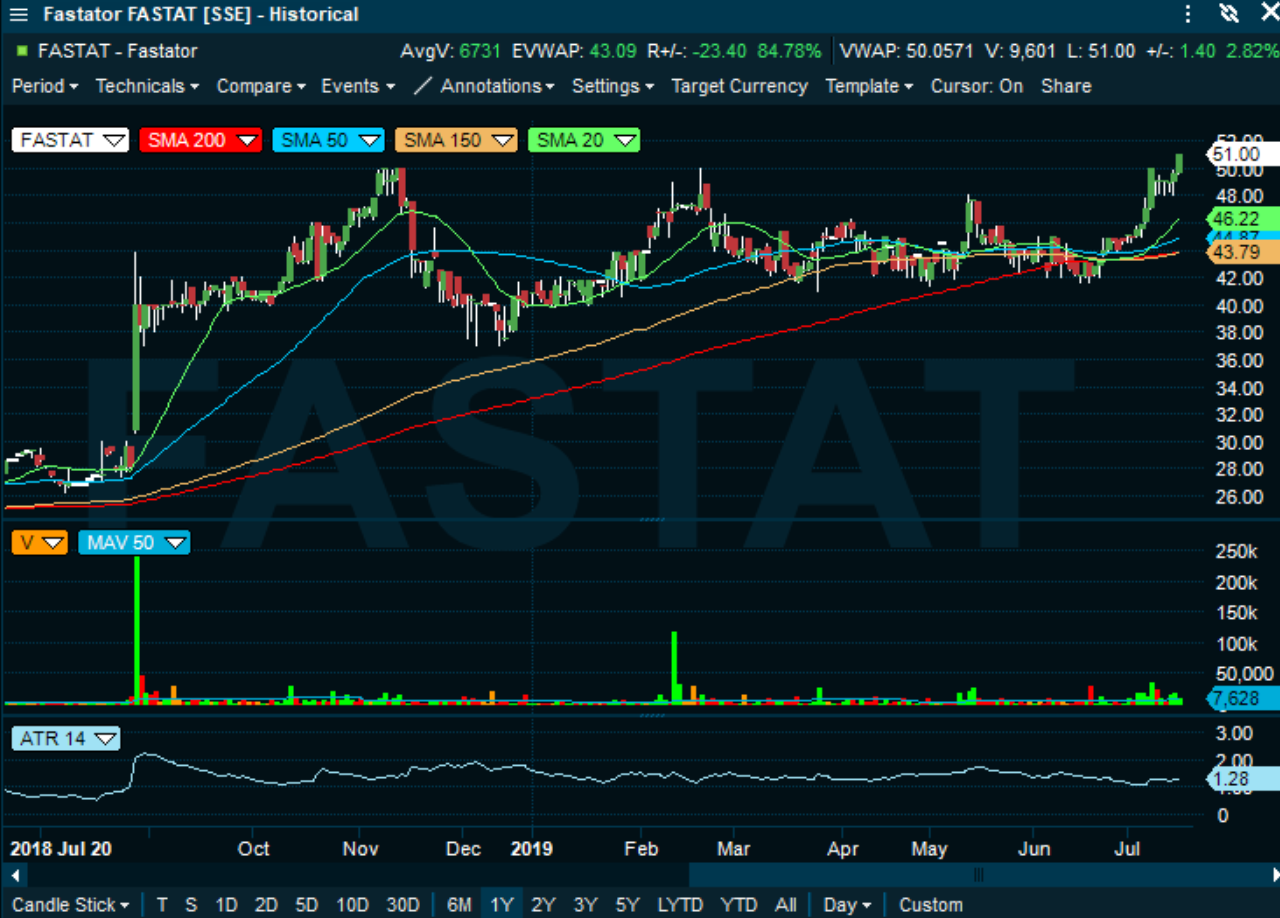
Task: Click the 84.78% value in the header
Action: coord(790,51)
